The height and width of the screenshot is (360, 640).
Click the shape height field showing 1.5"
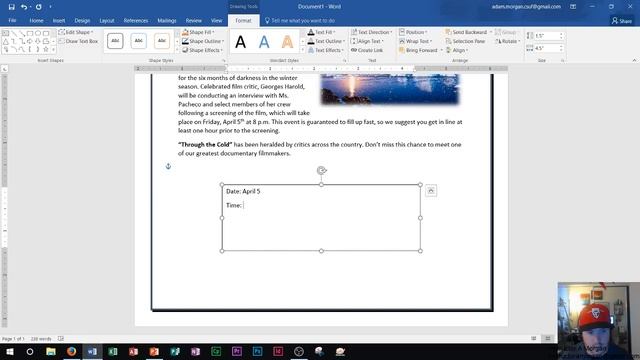pyautogui.click(x=547, y=36)
